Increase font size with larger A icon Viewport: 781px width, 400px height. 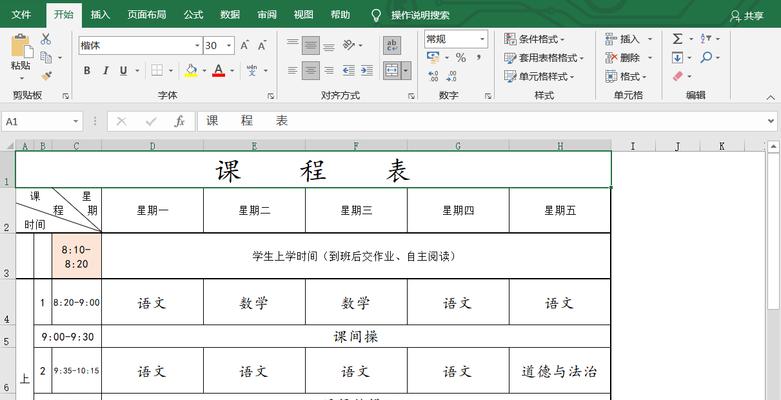pyautogui.click(x=245, y=46)
